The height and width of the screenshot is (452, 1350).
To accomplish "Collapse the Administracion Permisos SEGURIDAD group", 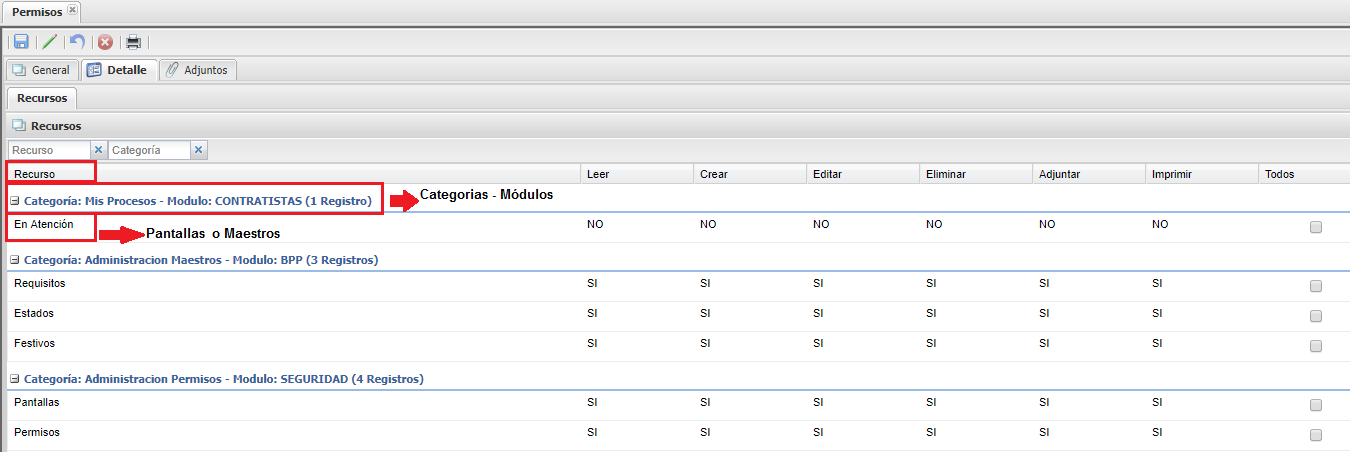I will pos(15,380).
